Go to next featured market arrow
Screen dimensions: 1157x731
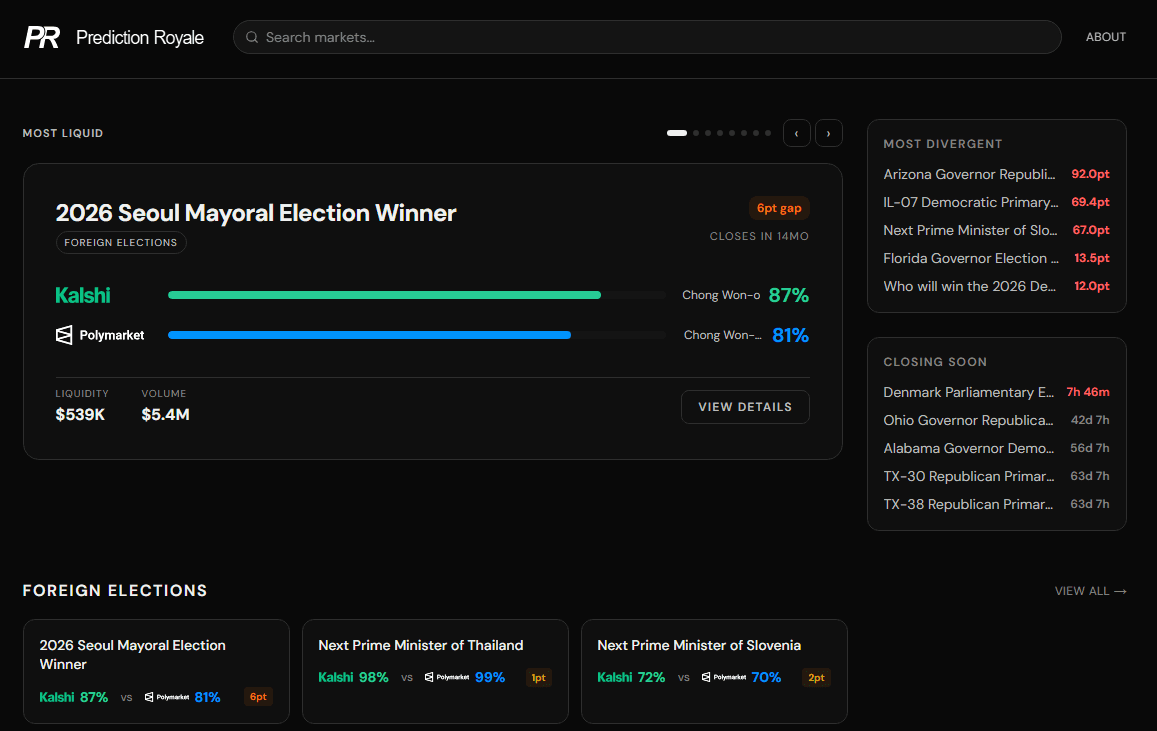point(828,133)
